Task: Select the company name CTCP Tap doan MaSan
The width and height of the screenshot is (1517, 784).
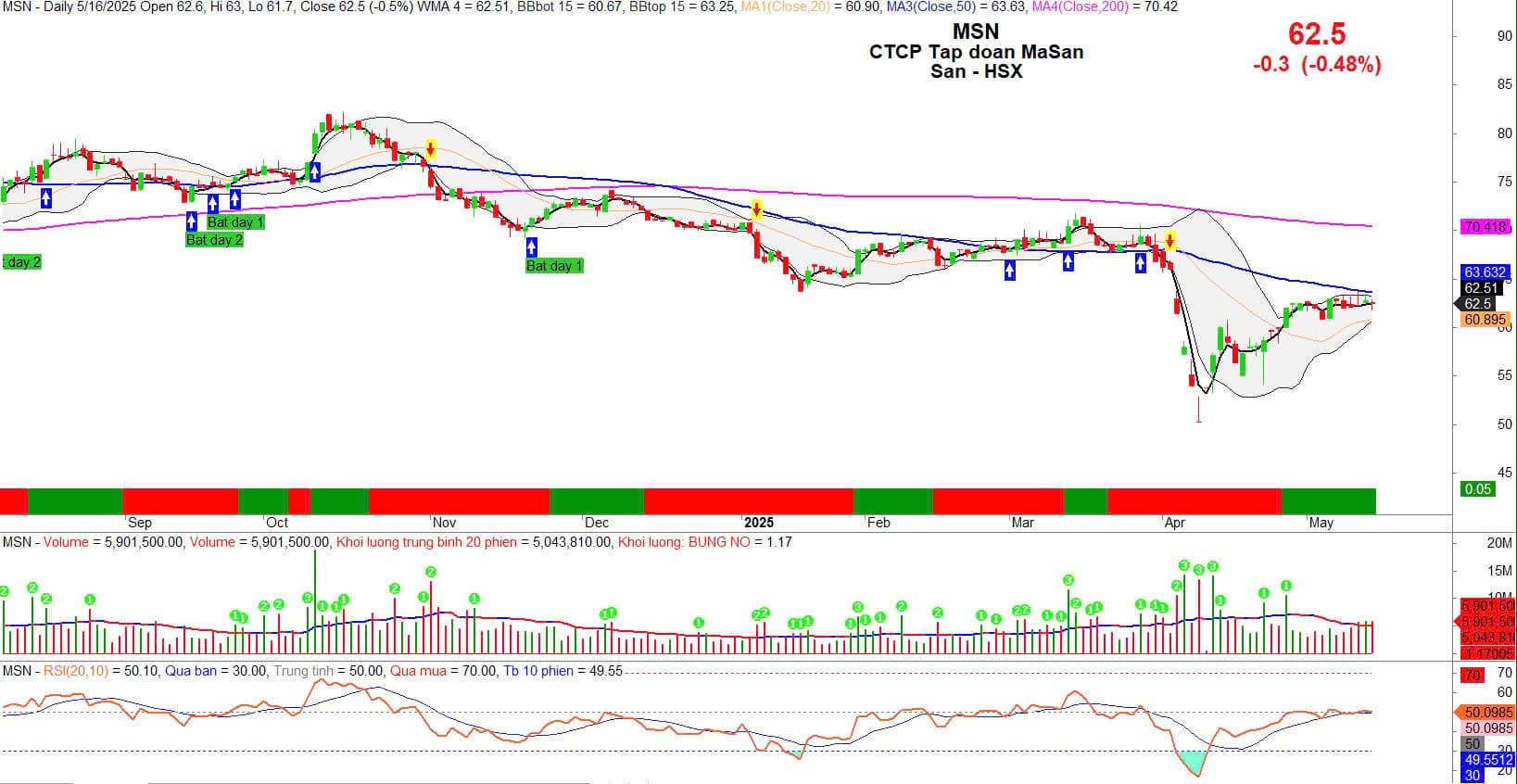Action: [976, 52]
